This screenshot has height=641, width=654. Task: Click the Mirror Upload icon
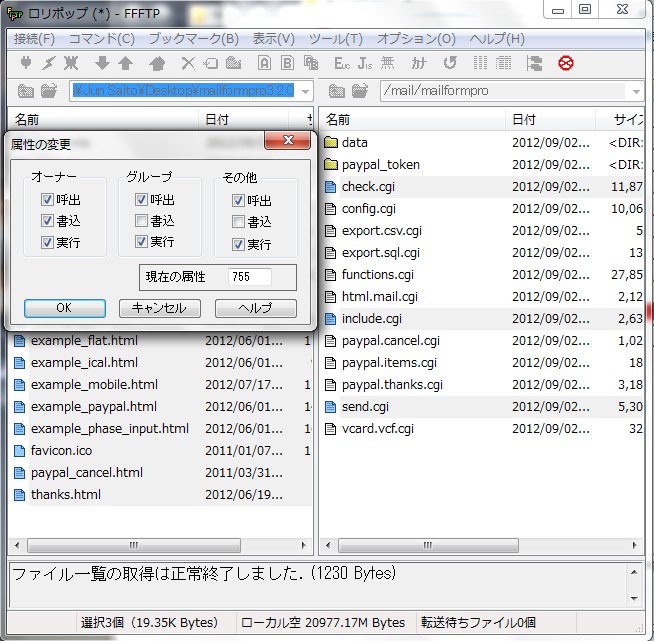tap(157, 63)
